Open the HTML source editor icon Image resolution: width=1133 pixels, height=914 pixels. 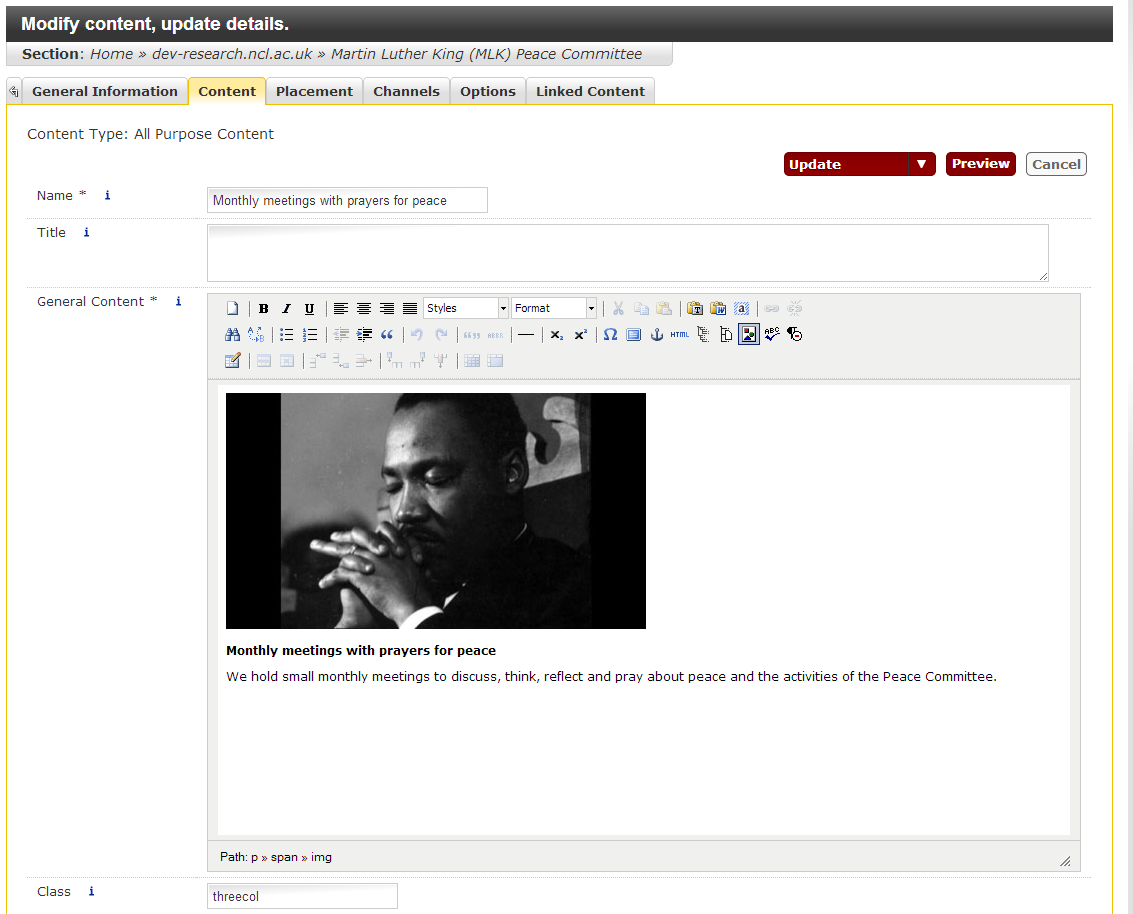(x=680, y=335)
